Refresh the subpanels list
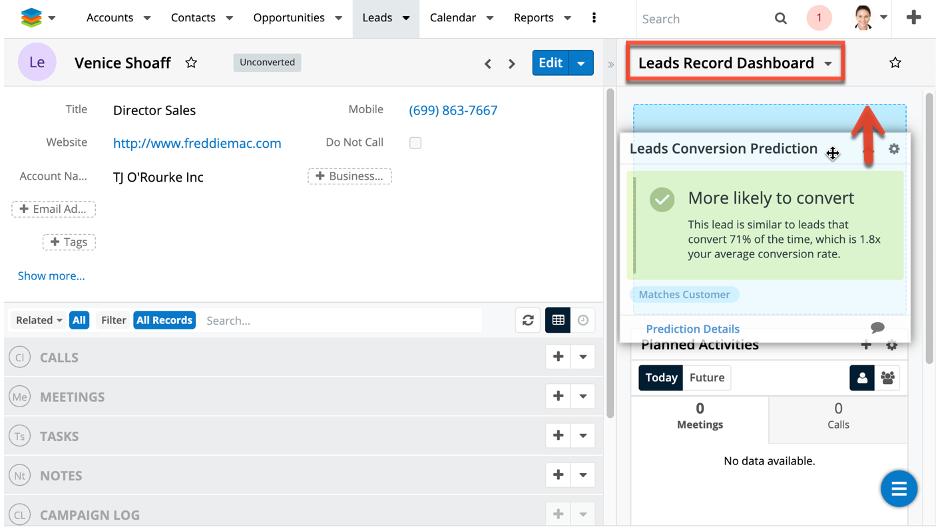 (x=528, y=320)
